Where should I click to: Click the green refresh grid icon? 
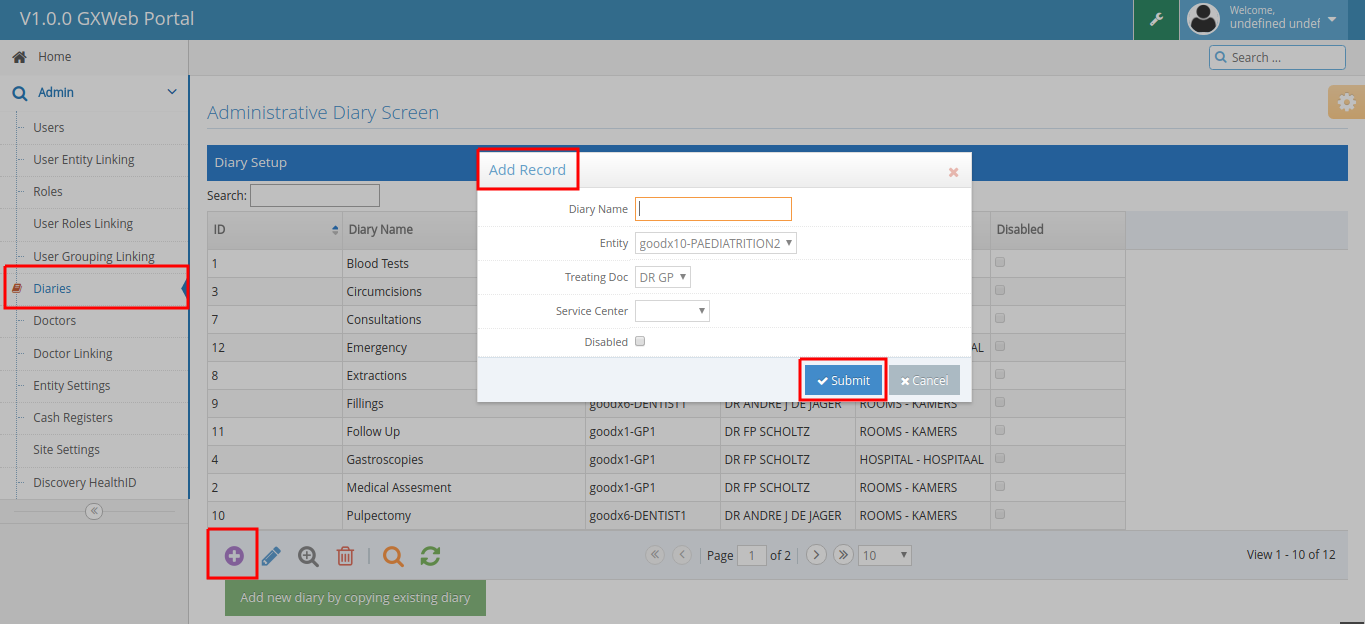[430, 556]
